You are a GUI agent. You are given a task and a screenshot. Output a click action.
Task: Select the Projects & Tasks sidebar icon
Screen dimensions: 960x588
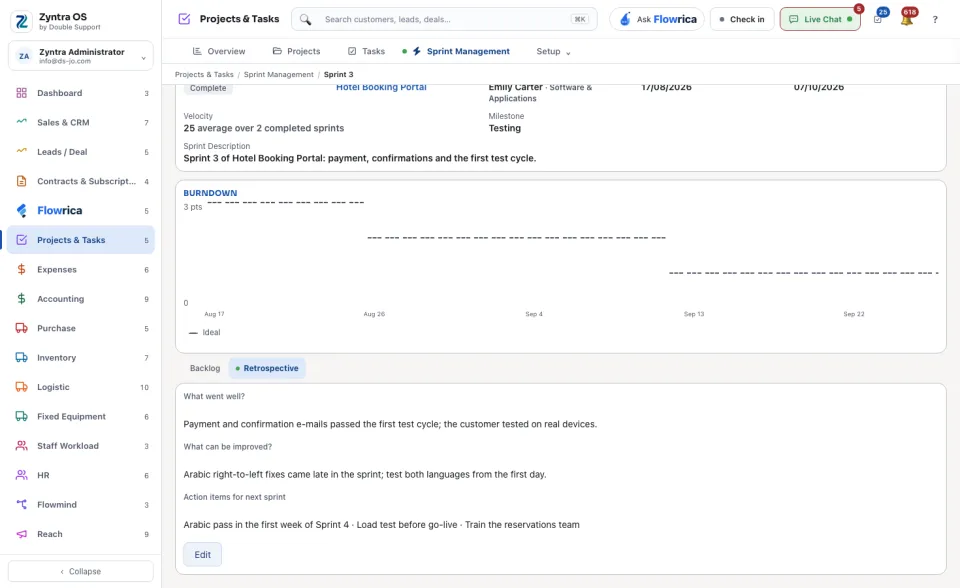21,240
